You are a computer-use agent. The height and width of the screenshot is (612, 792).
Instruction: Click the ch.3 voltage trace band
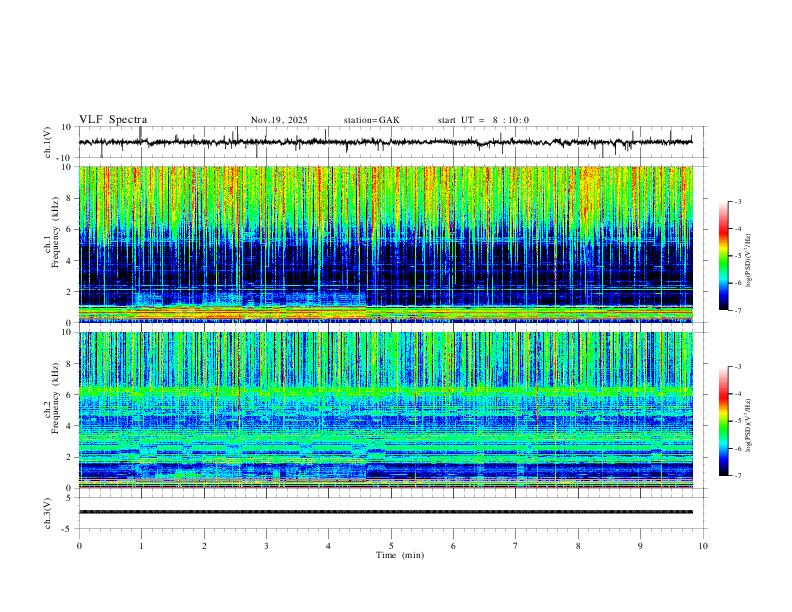386,512
